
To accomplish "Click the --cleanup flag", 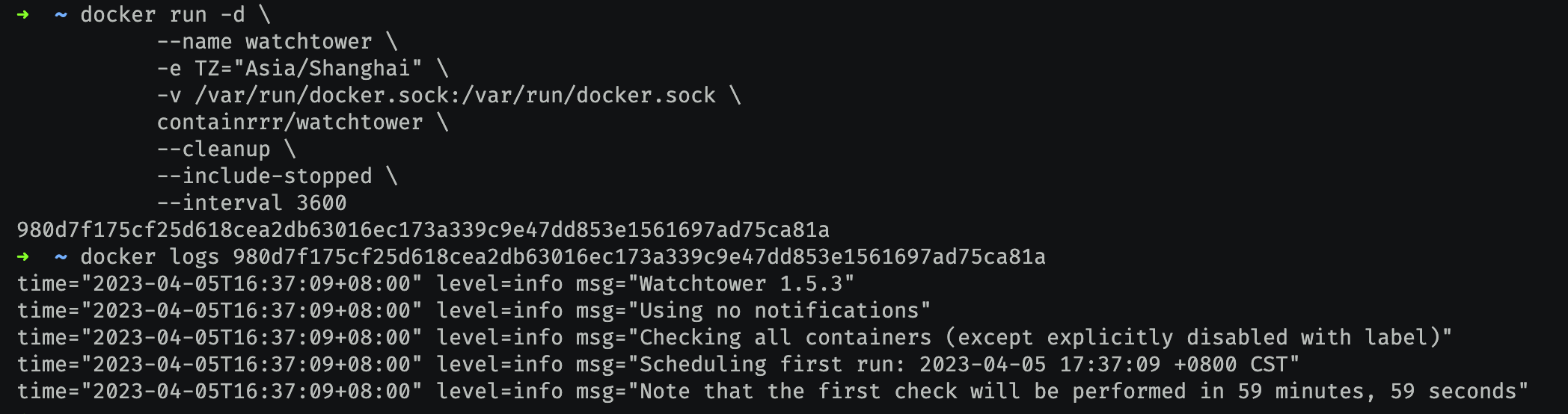I will click(213, 149).
